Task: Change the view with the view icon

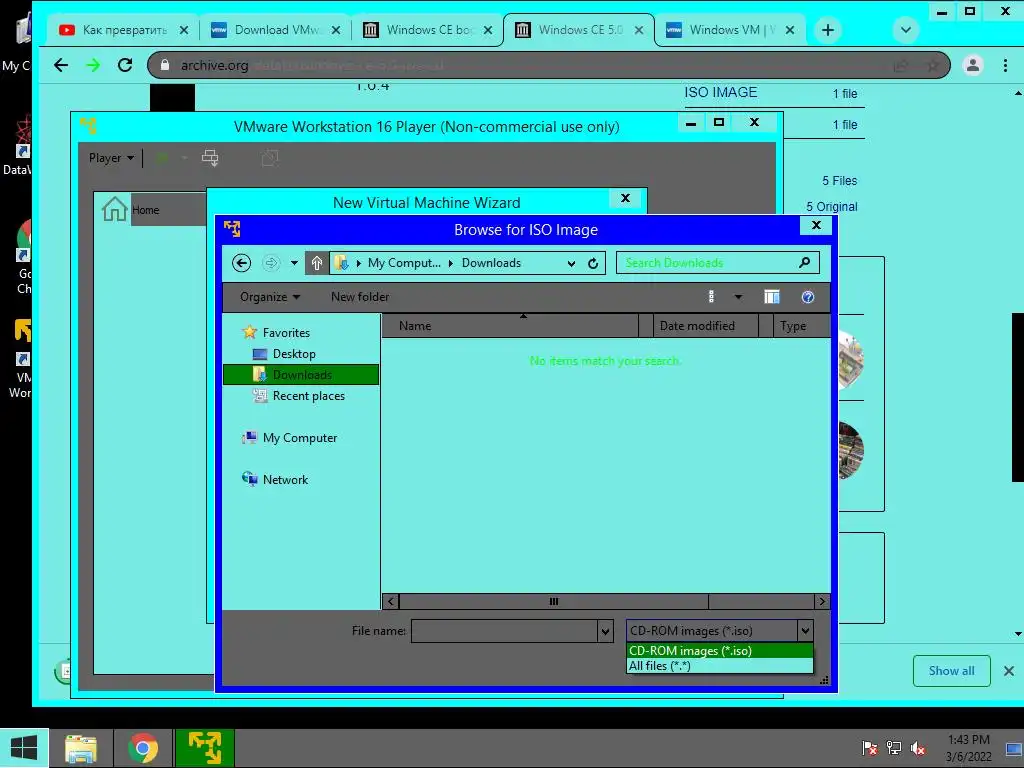Action: [x=711, y=297]
